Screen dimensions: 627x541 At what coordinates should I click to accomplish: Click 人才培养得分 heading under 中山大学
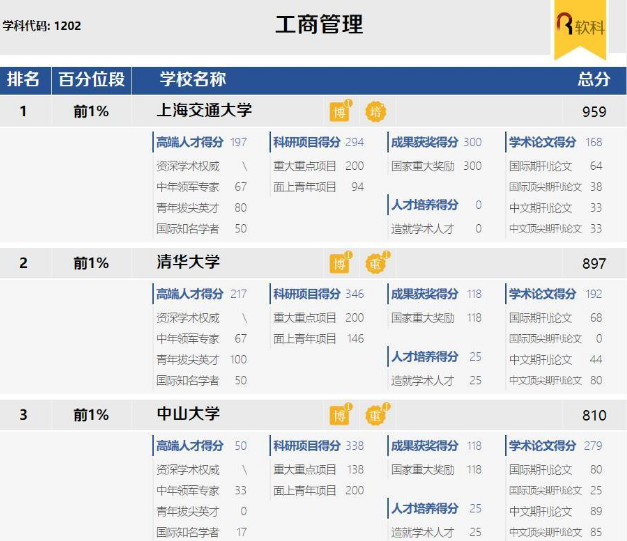pyautogui.click(x=425, y=508)
